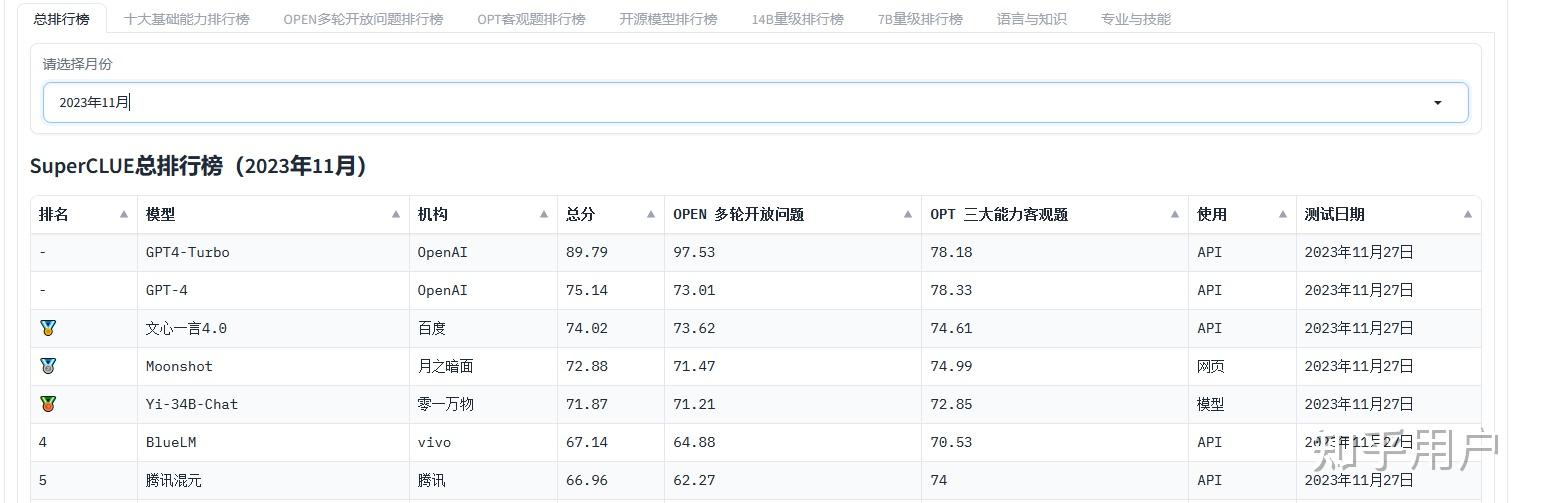
Task: Sort by OPT 三大能力客观题 column arrows
Action: click(1175, 214)
